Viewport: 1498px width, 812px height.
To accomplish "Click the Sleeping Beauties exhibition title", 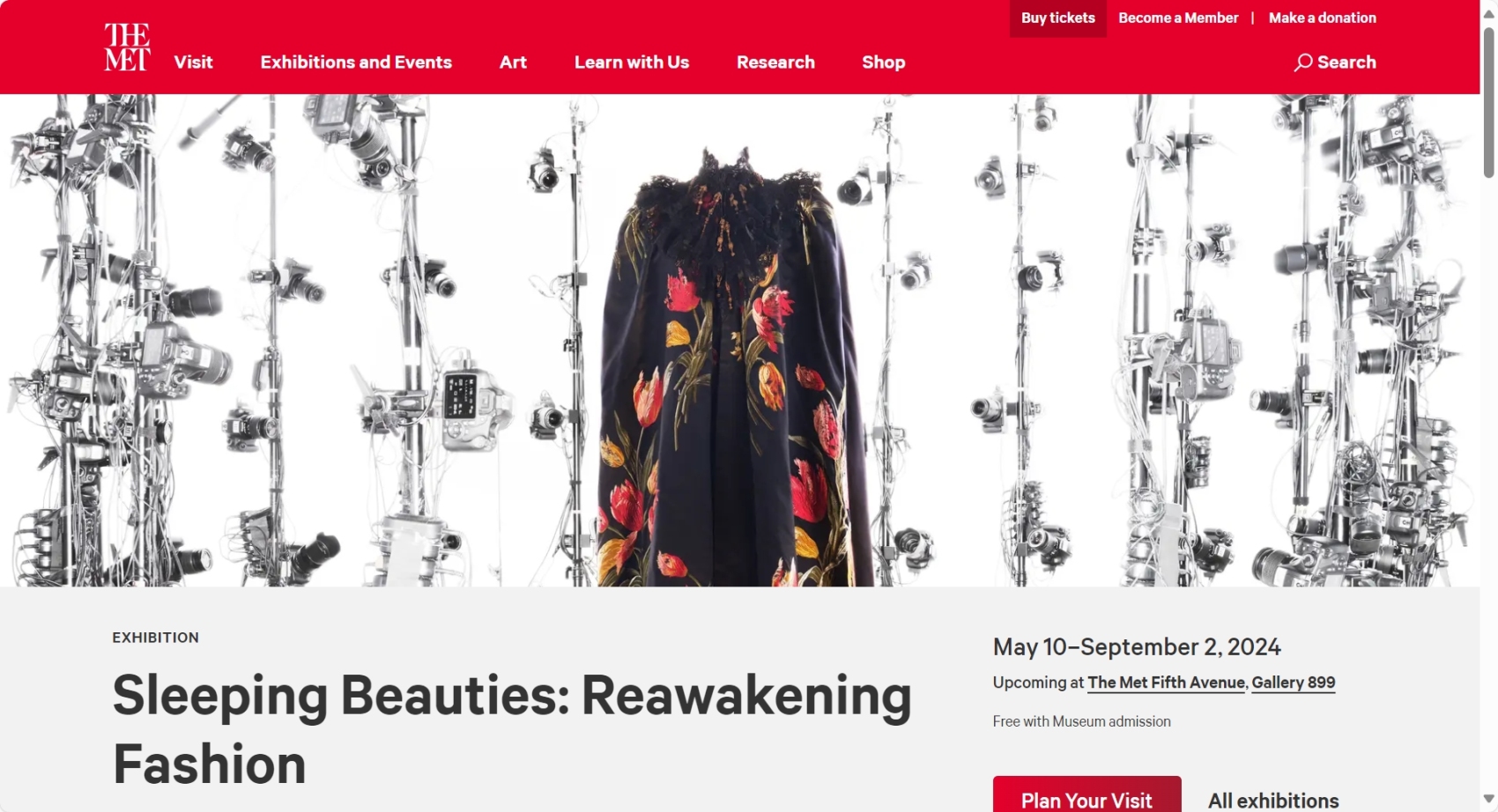I will click(x=512, y=729).
